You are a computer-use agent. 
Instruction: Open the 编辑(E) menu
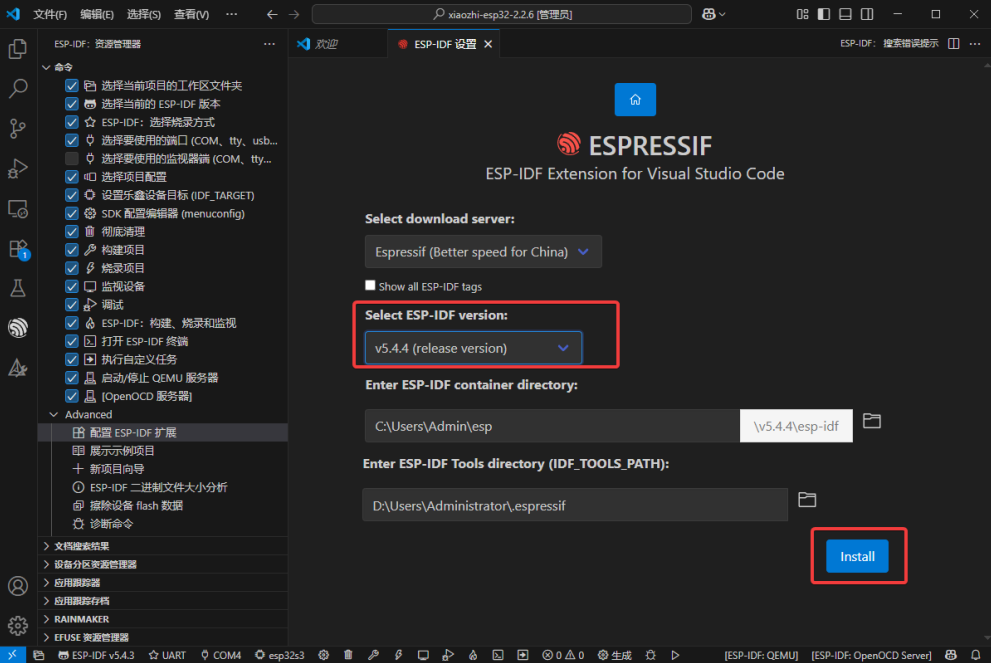pos(97,14)
